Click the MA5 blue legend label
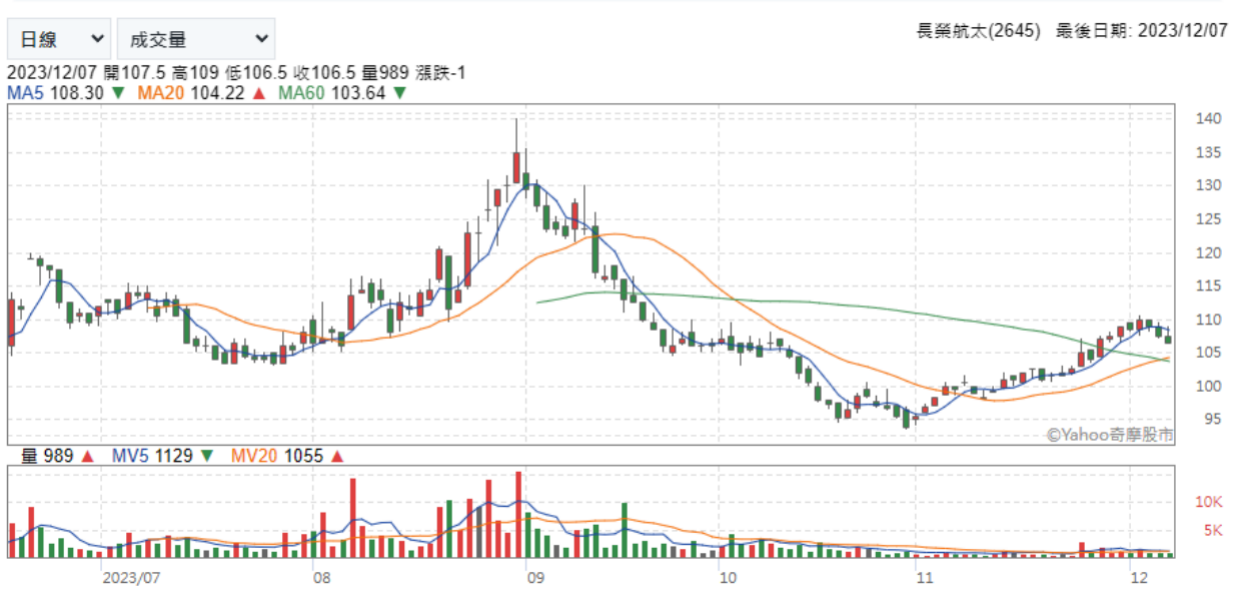Screen dimensions: 1234x592 25,93
